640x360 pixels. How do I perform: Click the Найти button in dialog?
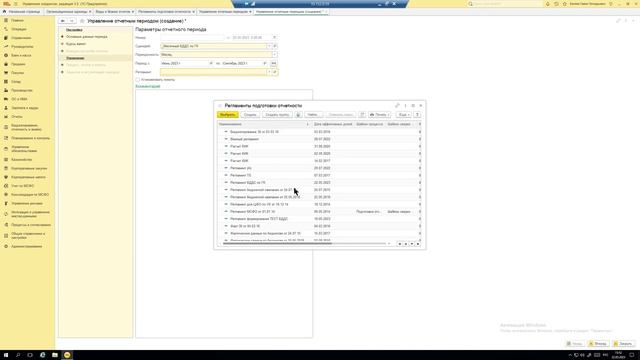pyautogui.click(x=313, y=115)
